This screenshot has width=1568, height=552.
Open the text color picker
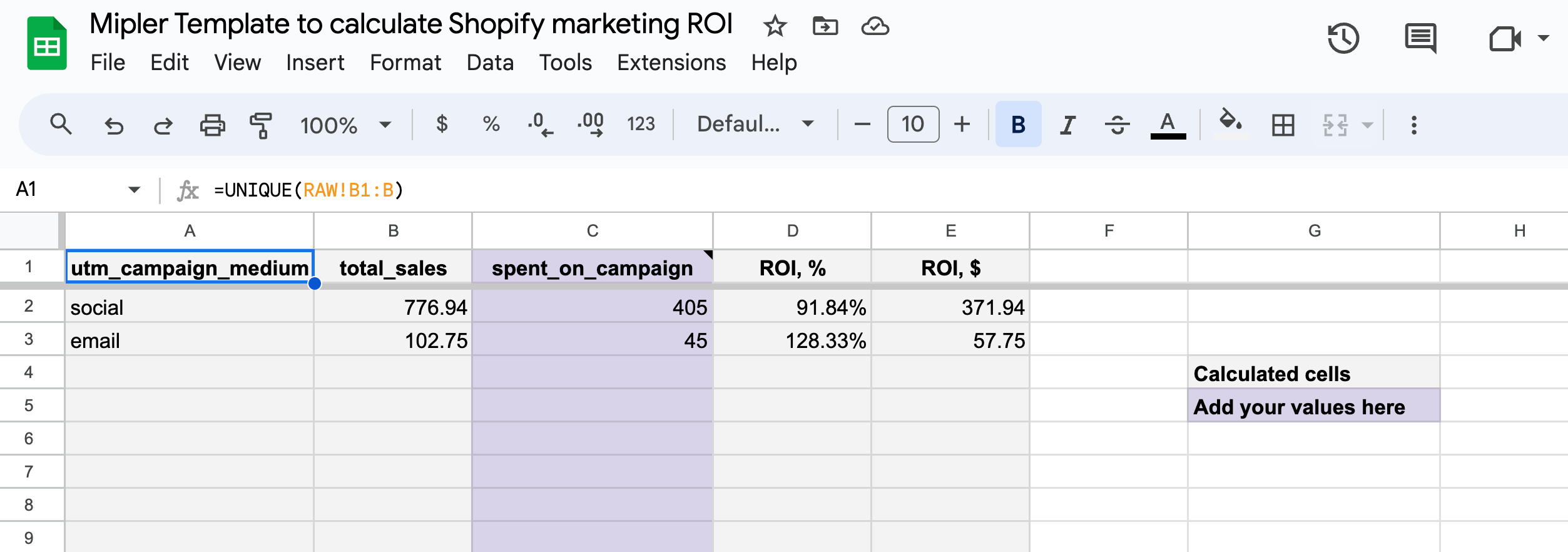1168,125
